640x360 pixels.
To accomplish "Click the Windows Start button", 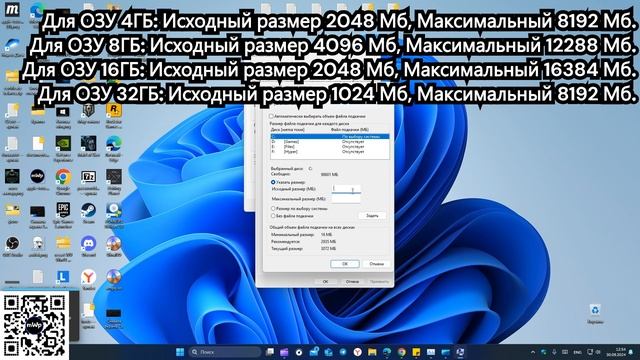I will click(180, 352).
